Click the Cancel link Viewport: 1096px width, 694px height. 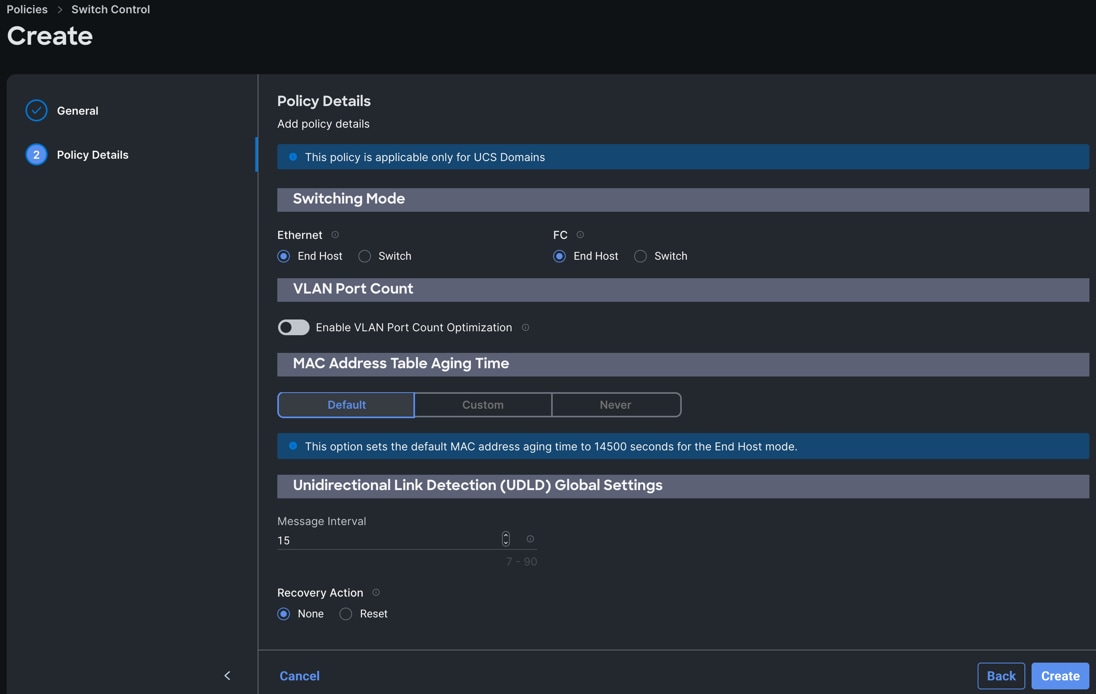[x=299, y=676]
